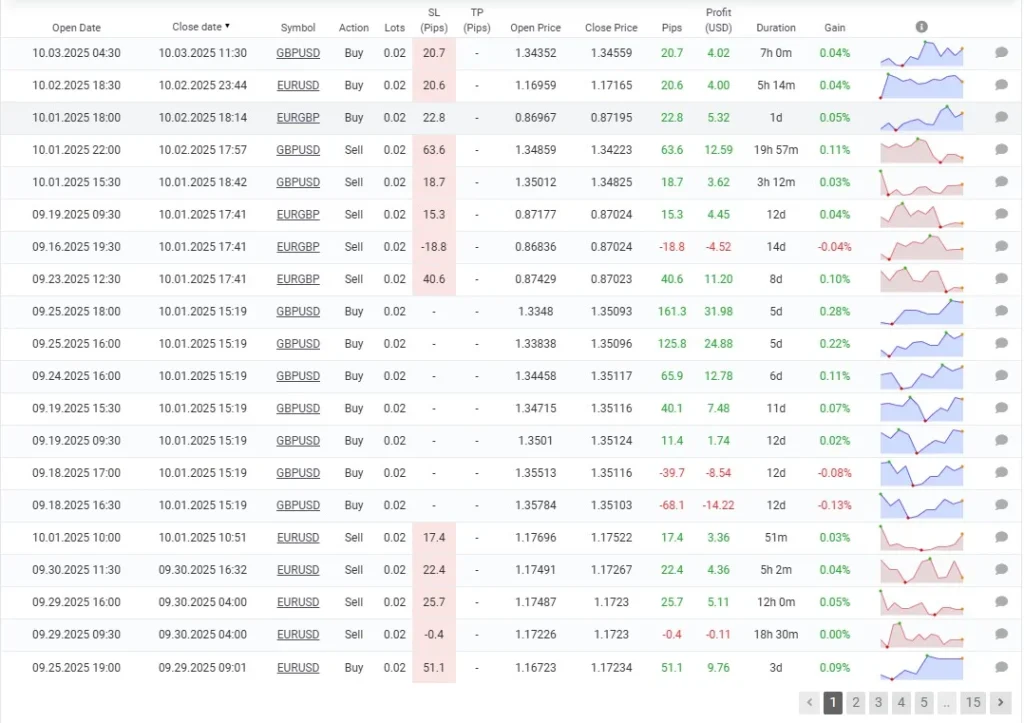Viewport: 1024px width, 723px height.
Task: Open comment bubble for 09.19.2025 09:30 GBPUSD trade
Action: coord(1001,440)
